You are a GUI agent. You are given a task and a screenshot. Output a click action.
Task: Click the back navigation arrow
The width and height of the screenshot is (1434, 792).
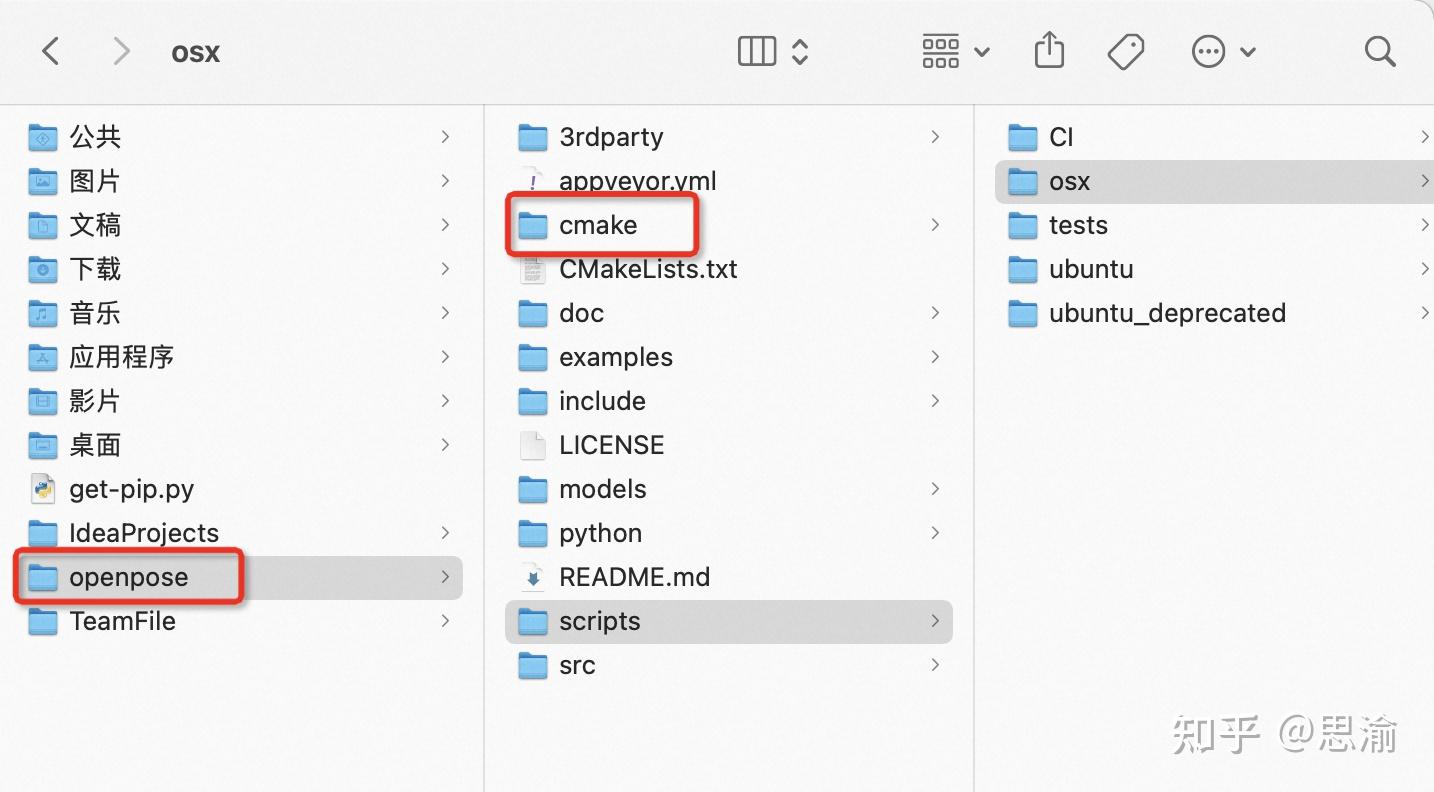(51, 50)
